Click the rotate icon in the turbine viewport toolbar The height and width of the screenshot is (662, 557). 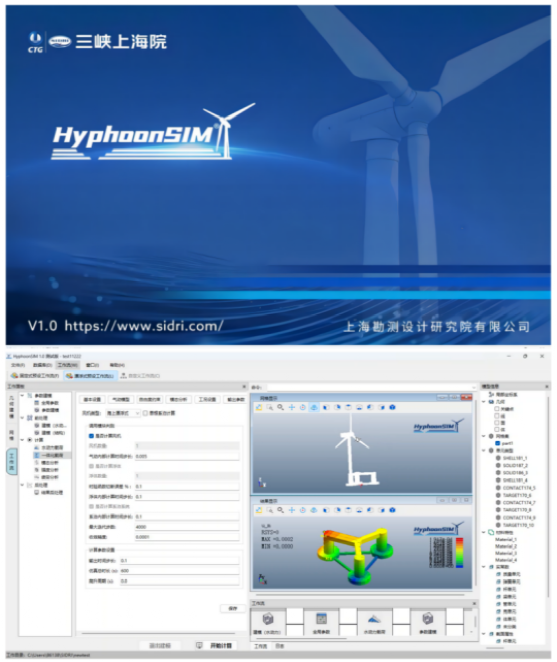click(303, 407)
